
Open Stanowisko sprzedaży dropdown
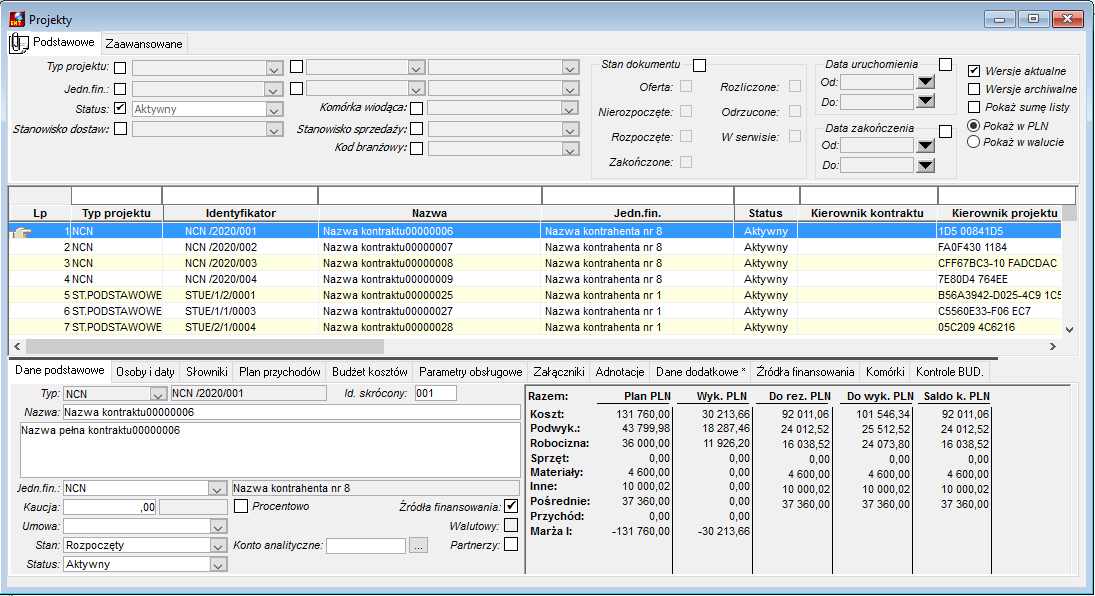tap(570, 130)
